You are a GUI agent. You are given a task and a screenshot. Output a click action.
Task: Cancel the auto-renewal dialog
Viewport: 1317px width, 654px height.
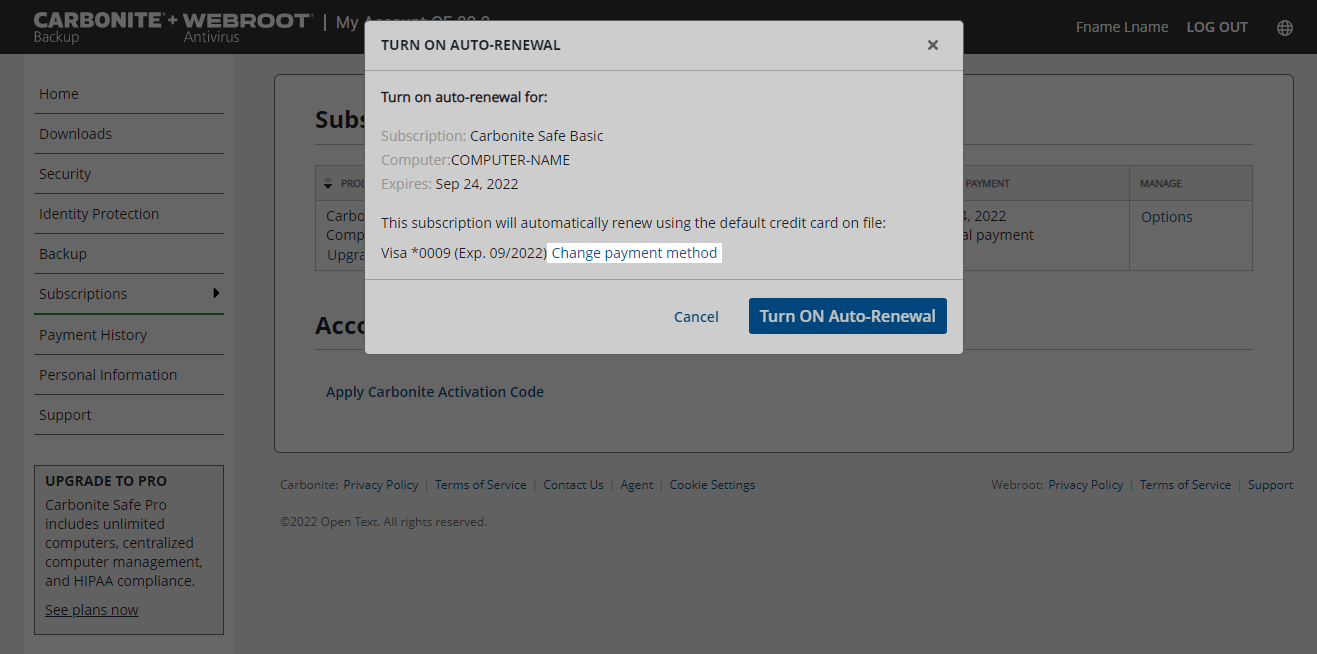pos(696,317)
